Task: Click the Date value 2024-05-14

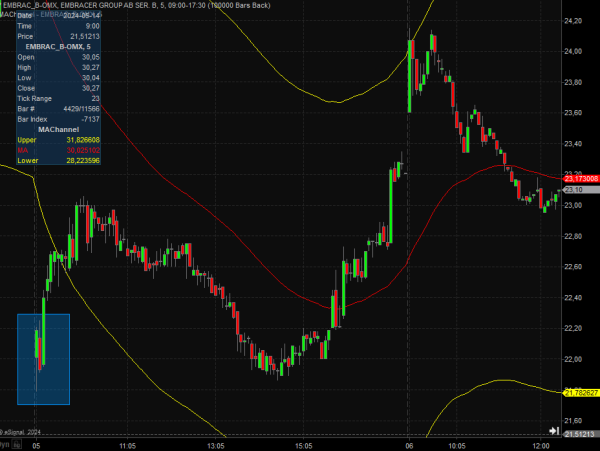Action: coord(82,16)
